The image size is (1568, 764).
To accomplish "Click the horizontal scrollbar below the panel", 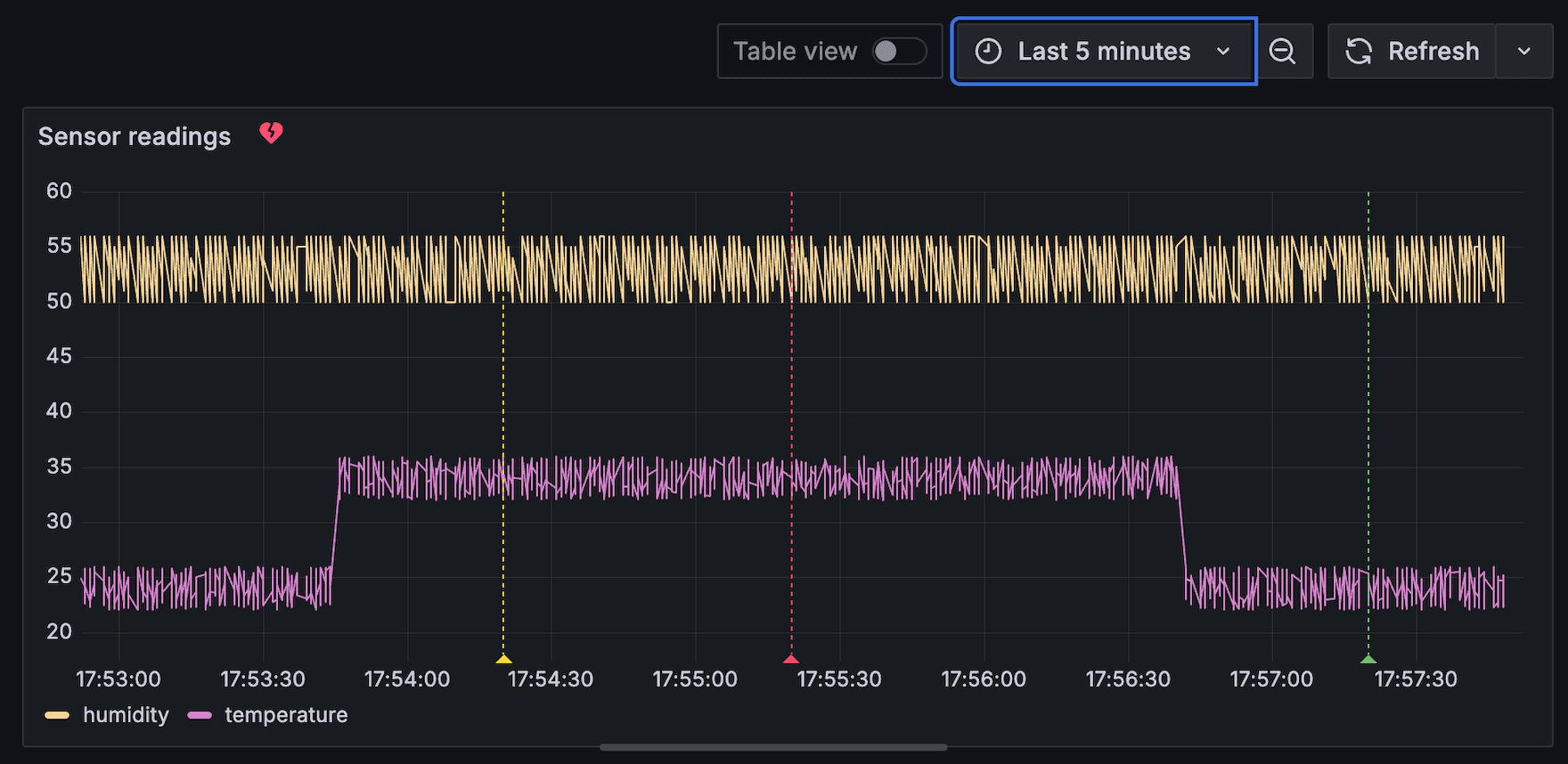I will 773,747.
